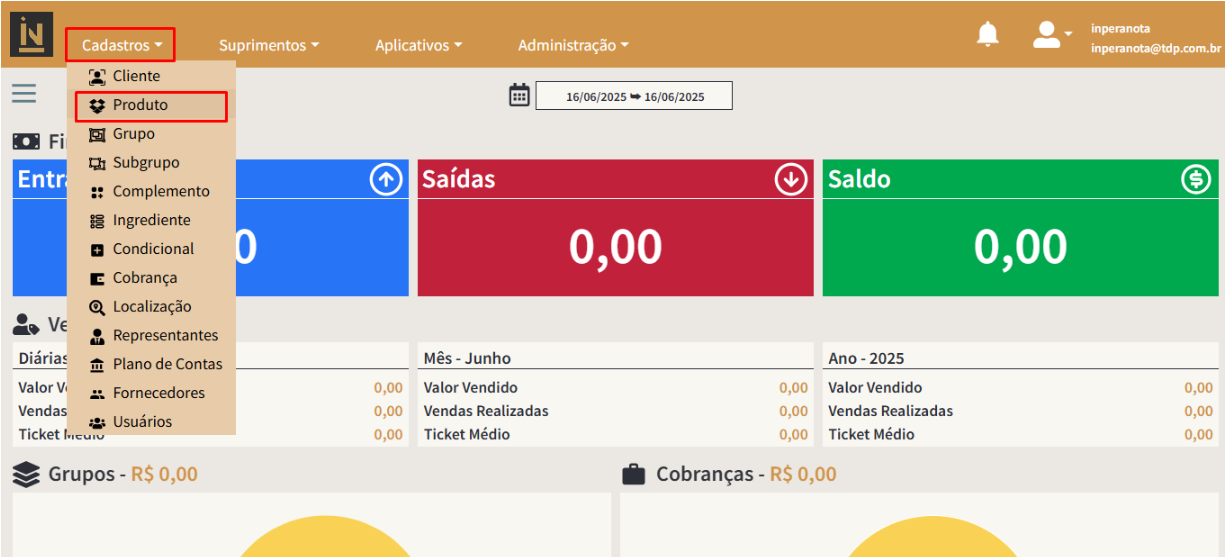The image size is (1226, 557).
Task: Expand the Aplicativos dropdown menu
Action: click(419, 45)
